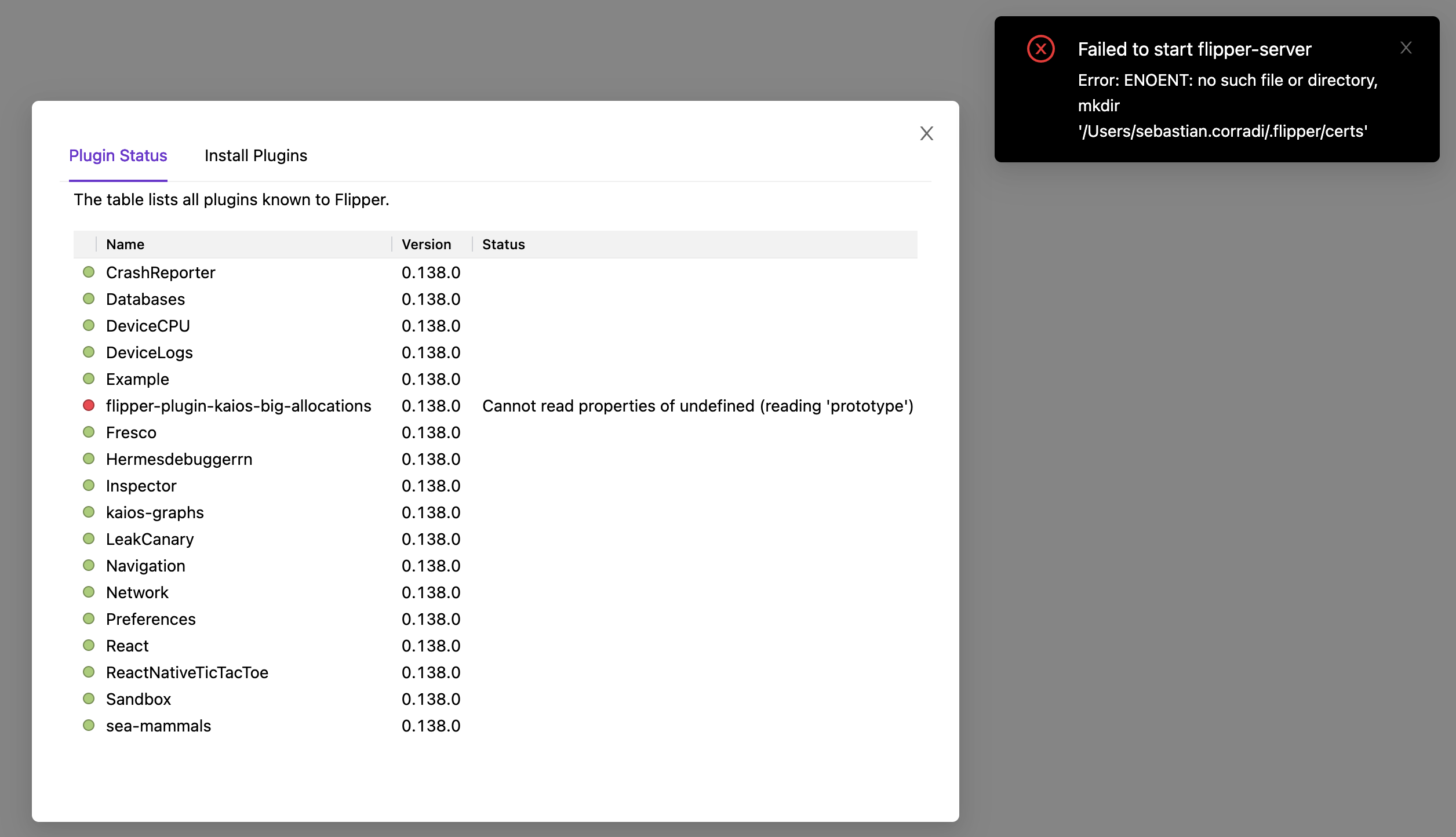Image resolution: width=1456 pixels, height=837 pixels.
Task: Close the plugin status dialog
Action: [926, 133]
